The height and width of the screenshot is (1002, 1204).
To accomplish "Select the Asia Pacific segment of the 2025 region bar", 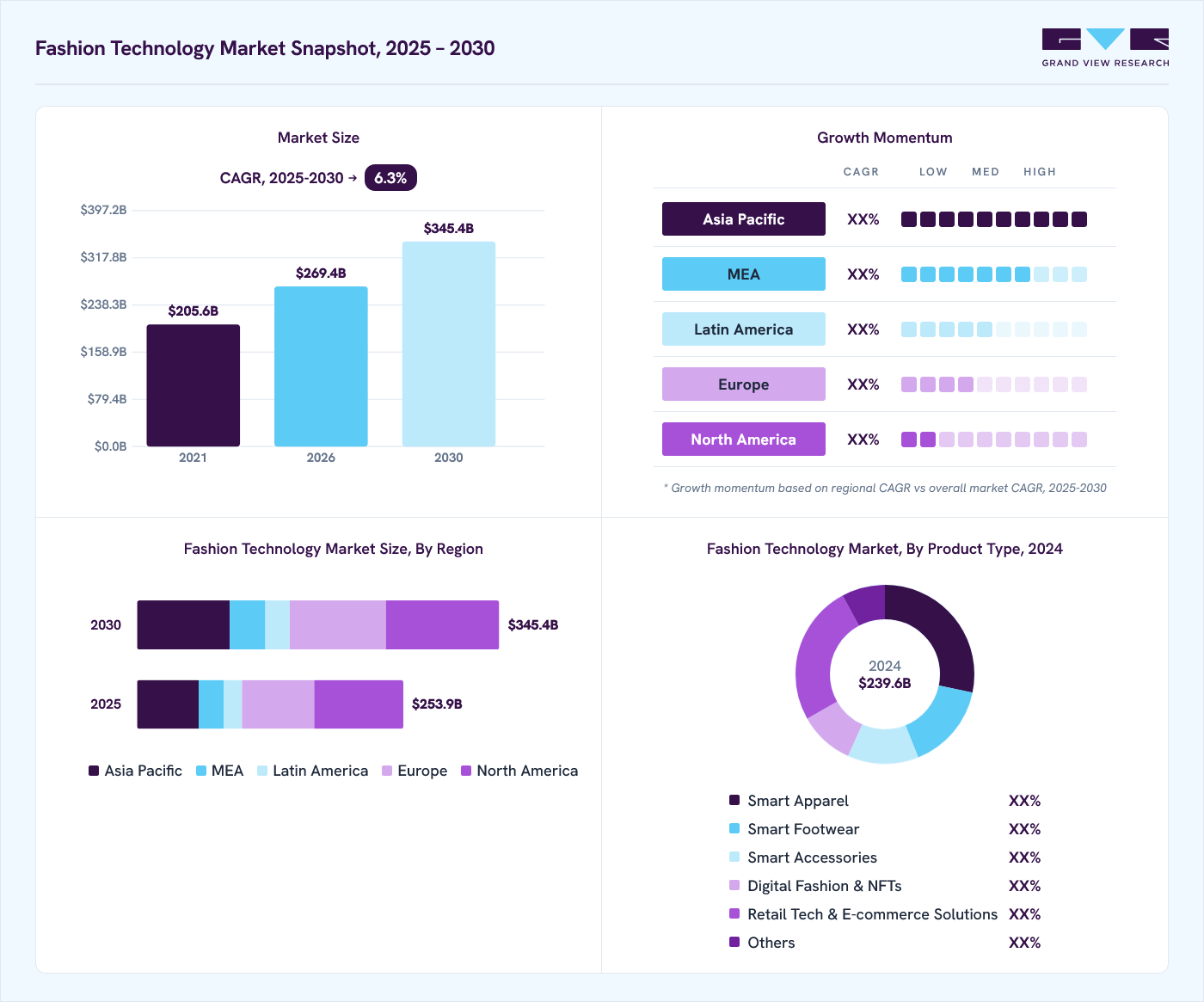I will coord(168,704).
